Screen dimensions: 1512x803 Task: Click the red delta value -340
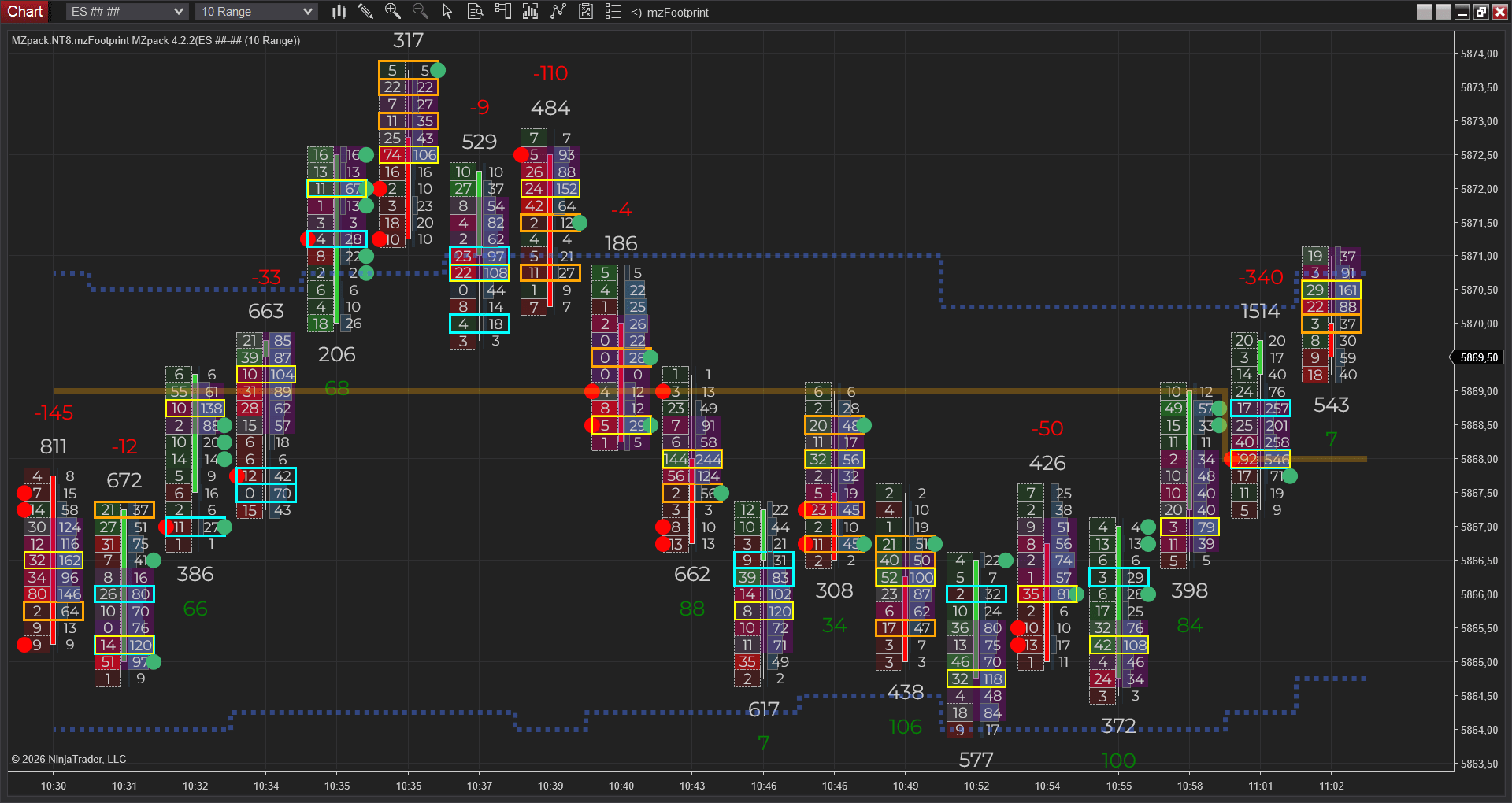coord(1260,277)
